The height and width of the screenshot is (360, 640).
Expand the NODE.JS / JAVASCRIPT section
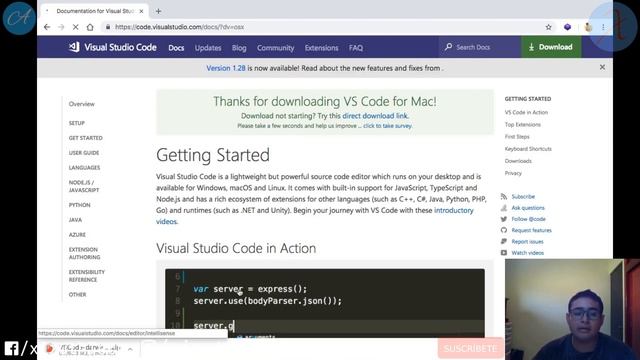(x=84, y=186)
